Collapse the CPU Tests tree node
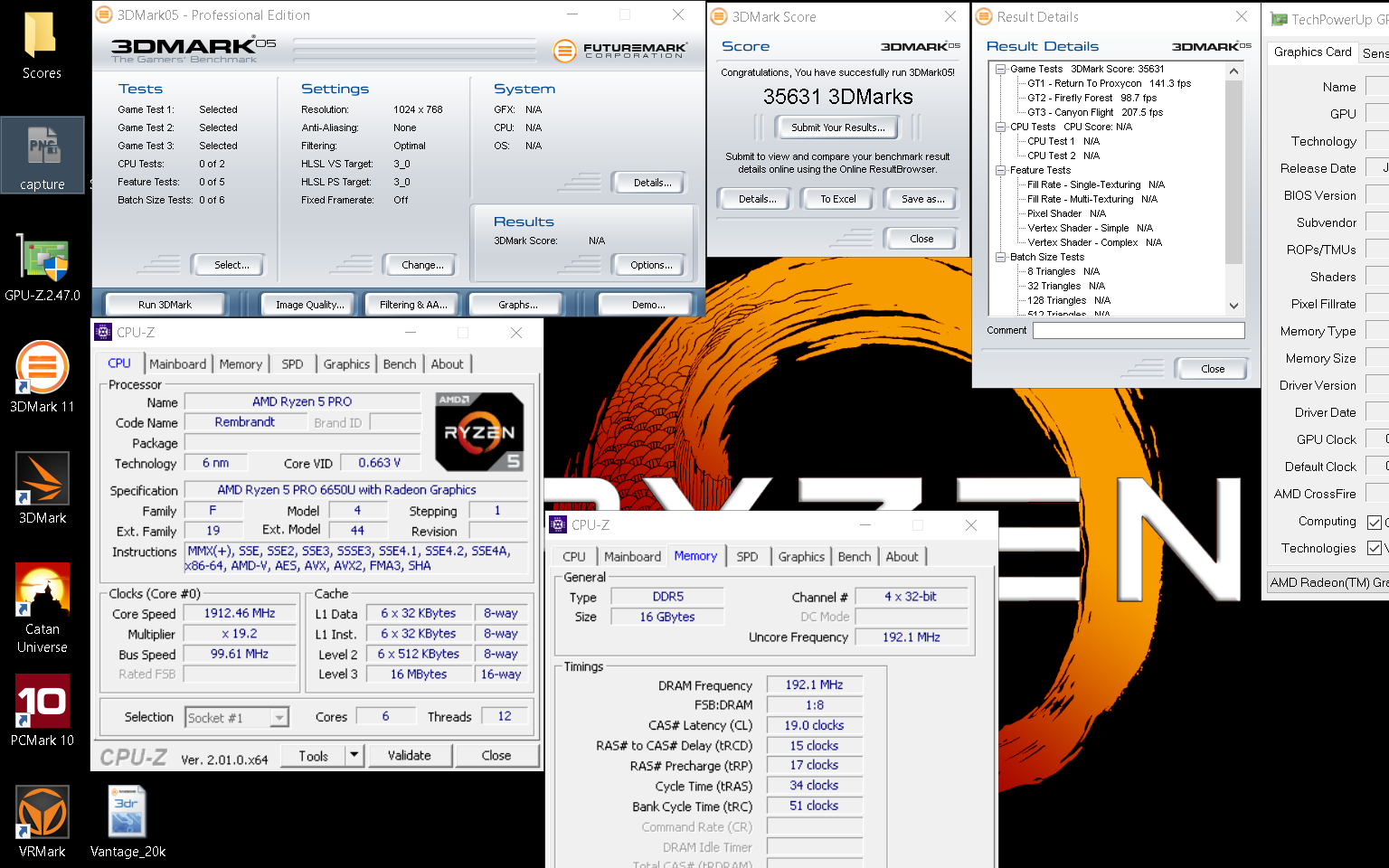Viewport: 1389px width, 868px height. pos(1001,127)
